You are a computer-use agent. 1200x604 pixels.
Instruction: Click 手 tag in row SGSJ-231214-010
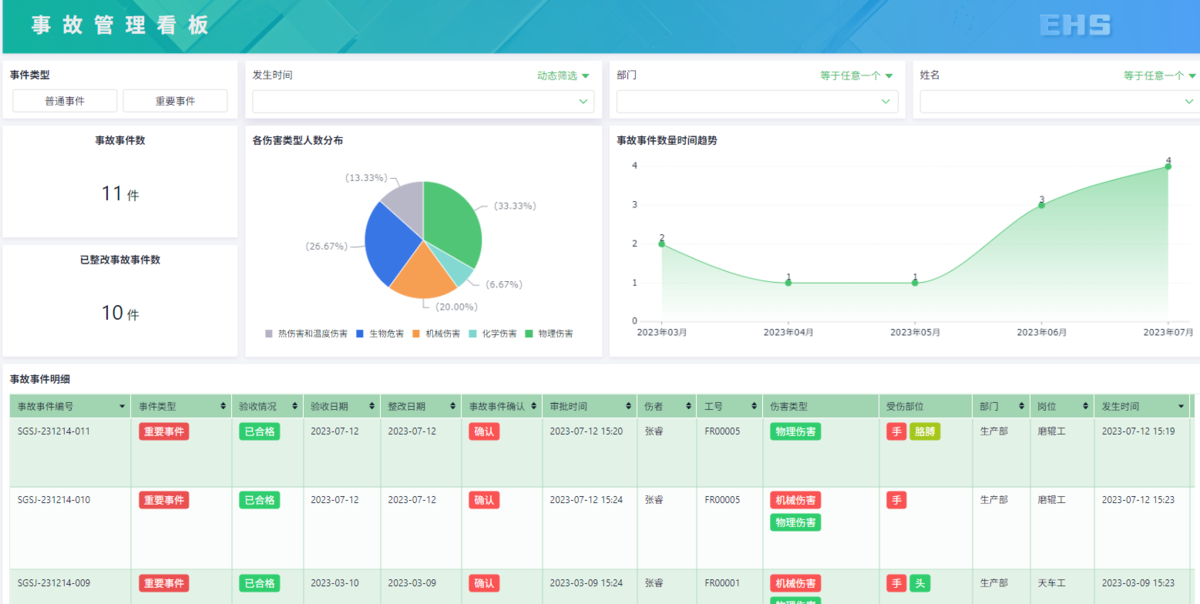896,499
